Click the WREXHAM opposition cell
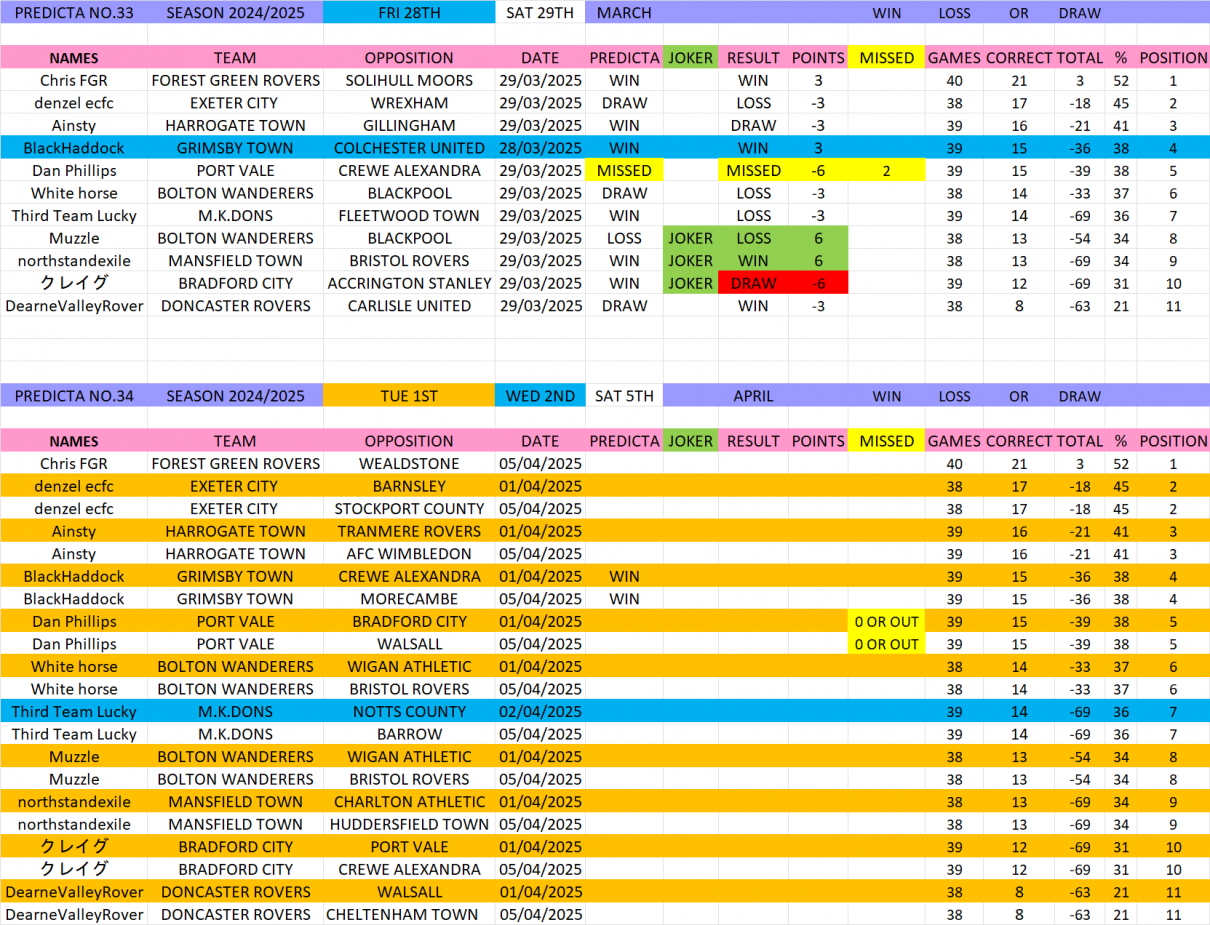1210x925 pixels. point(409,103)
